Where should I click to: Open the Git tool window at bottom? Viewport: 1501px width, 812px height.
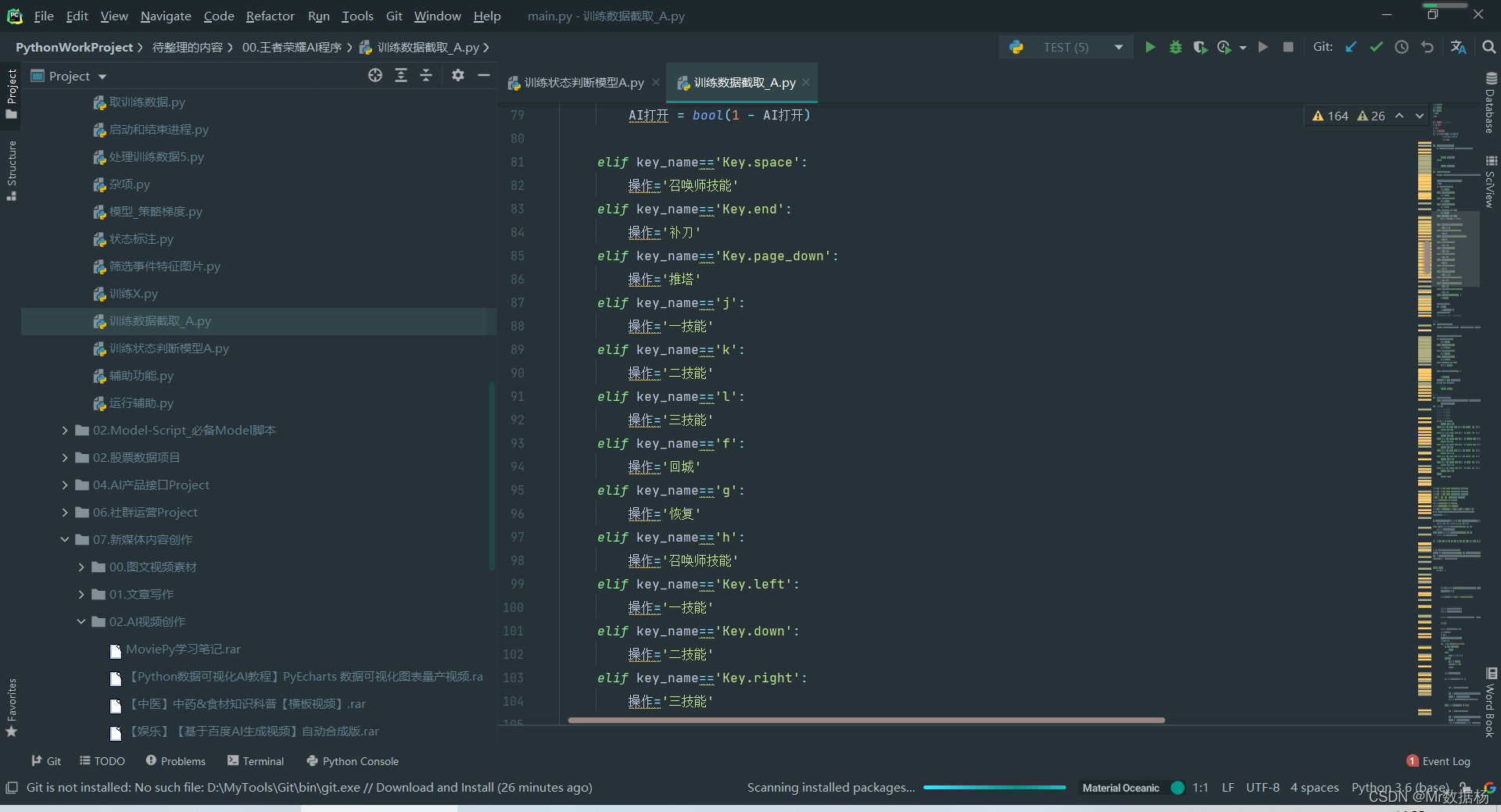pos(46,760)
